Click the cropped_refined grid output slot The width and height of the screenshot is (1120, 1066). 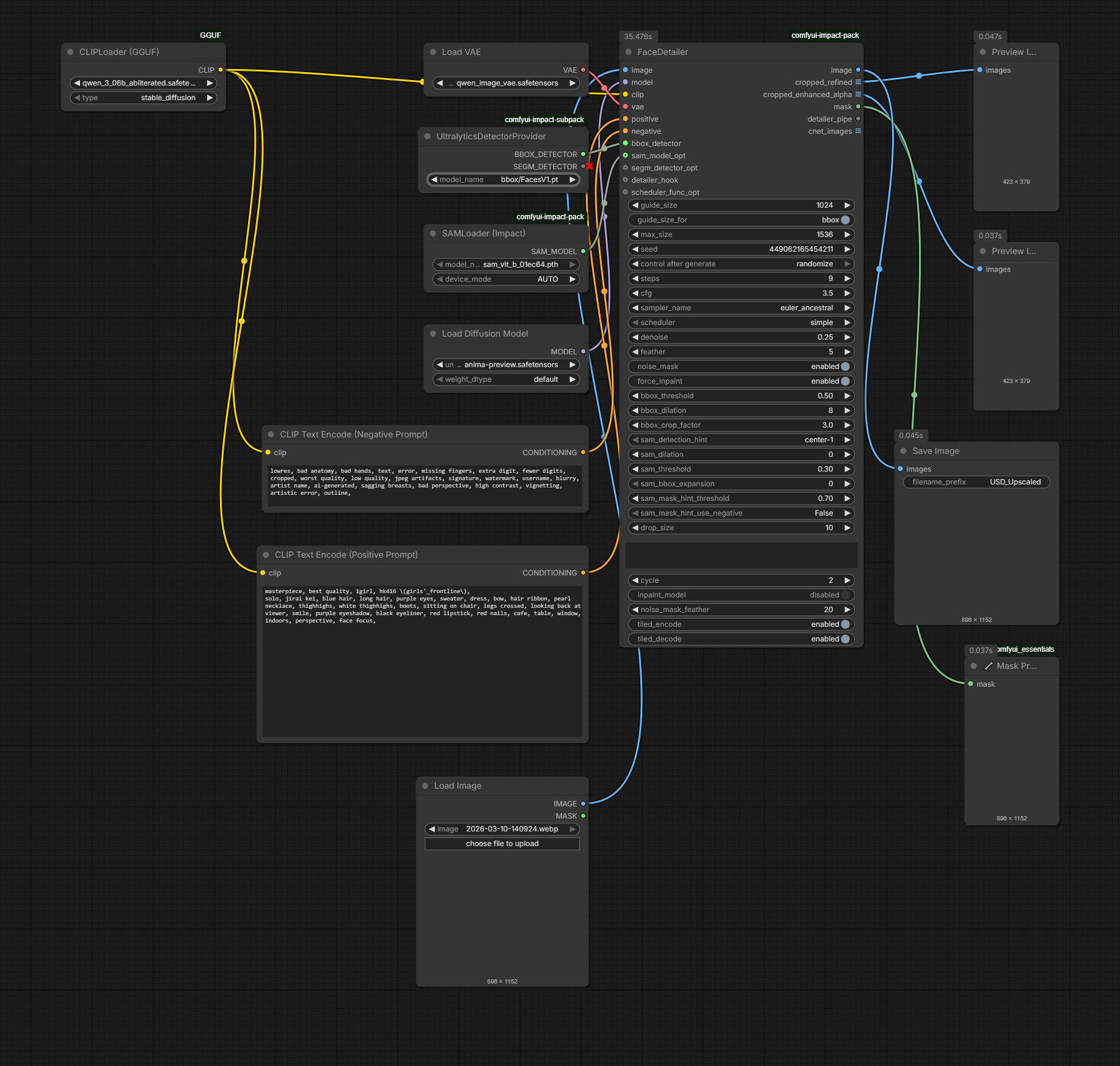[858, 82]
